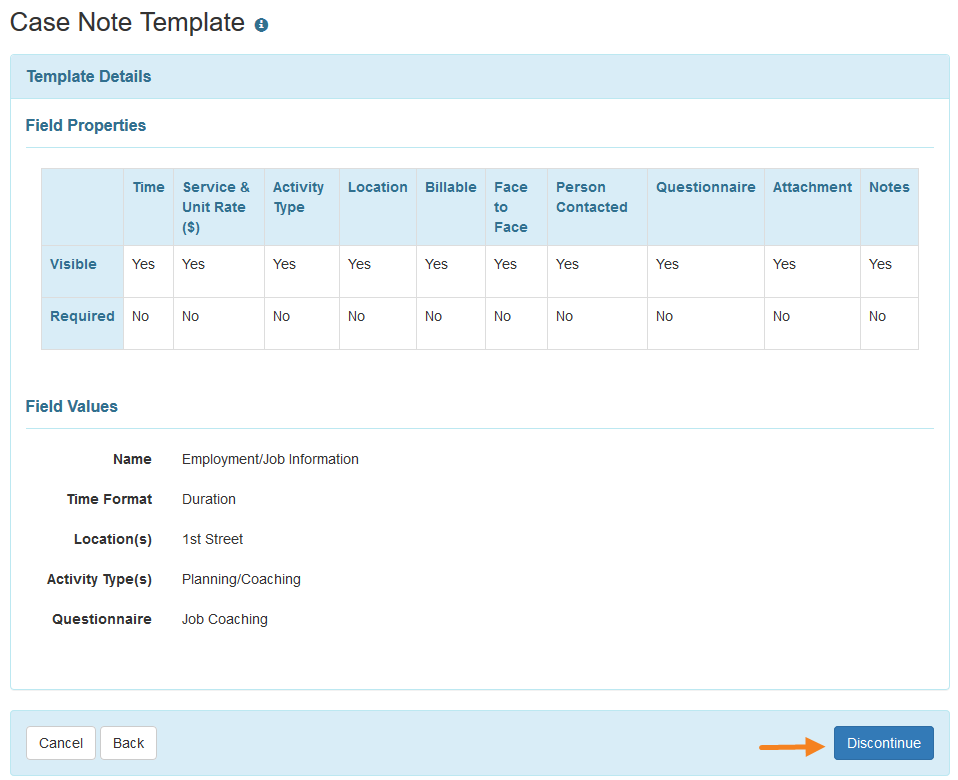Click the Discontinue button
Viewport: 958px width, 780px height.
(883, 743)
